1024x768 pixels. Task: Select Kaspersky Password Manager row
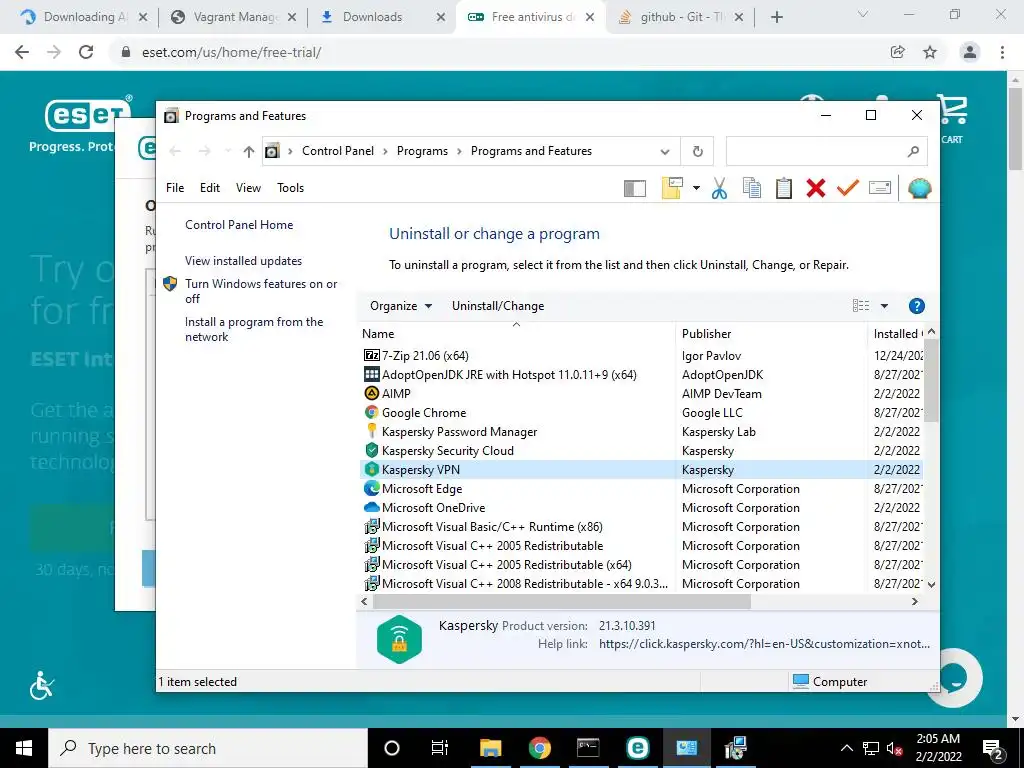point(641,432)
